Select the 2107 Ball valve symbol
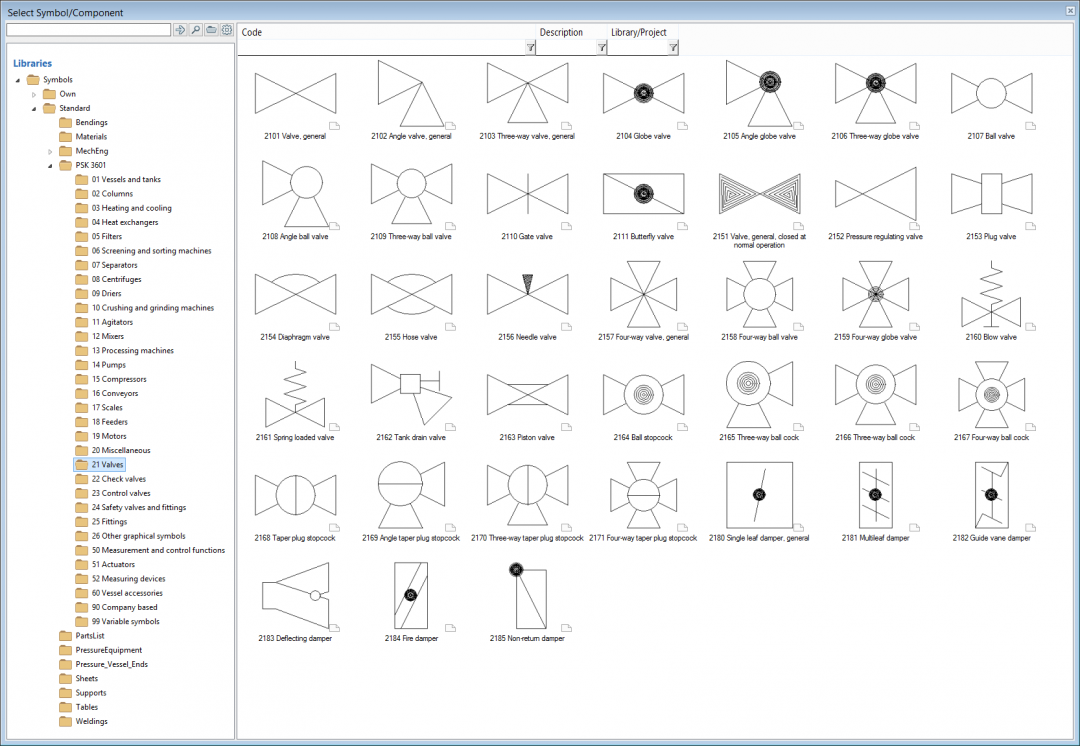1080x746 pixels. [990, 92]
